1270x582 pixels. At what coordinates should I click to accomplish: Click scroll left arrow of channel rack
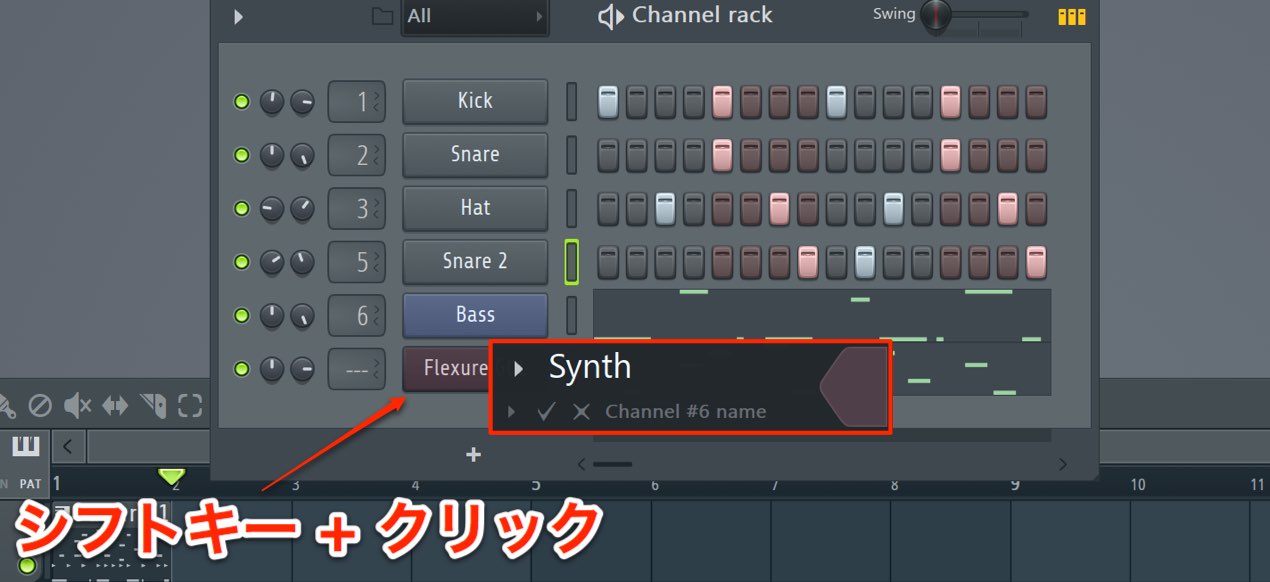[581, 464]
